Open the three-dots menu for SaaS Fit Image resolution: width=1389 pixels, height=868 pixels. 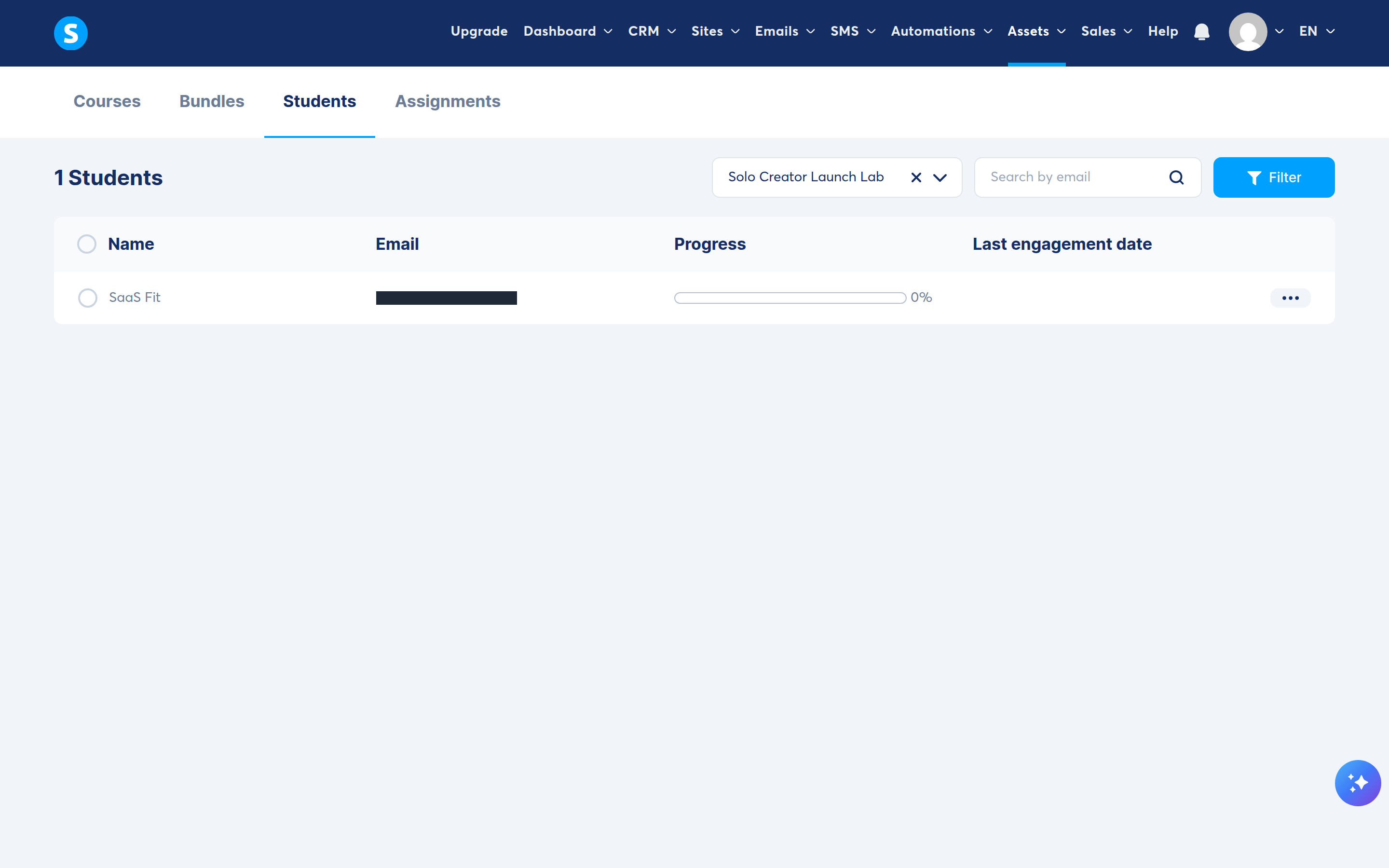pyautogui.click(x=1290, y=298)
